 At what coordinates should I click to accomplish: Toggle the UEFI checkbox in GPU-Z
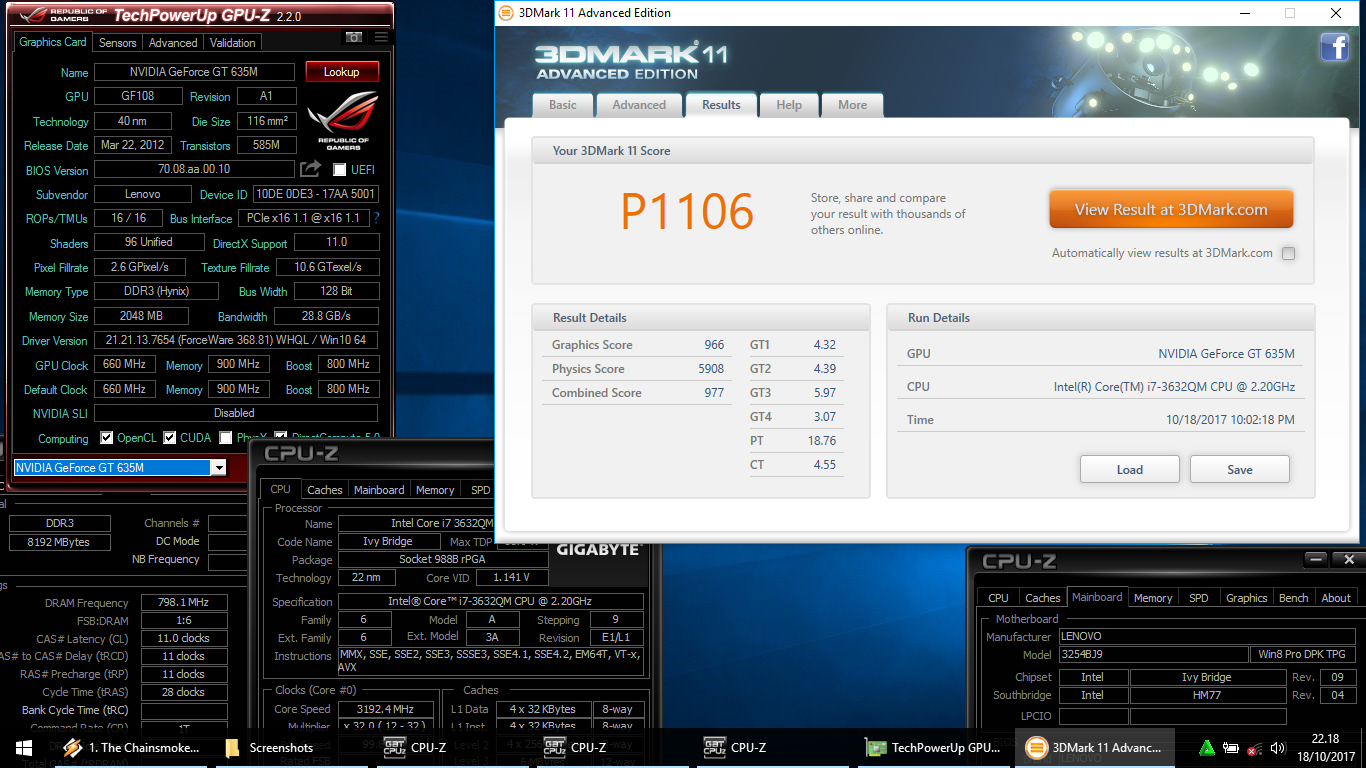tap(340, 170)
